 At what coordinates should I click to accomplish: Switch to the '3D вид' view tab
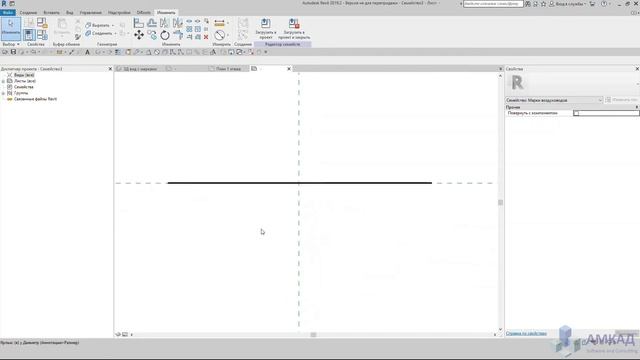point(139,69)
